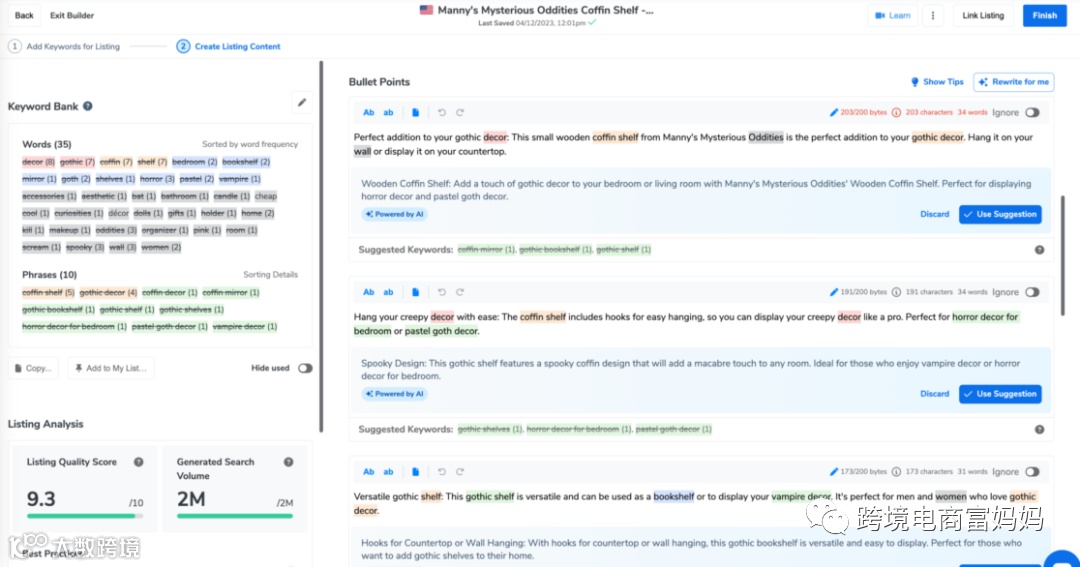Image resolution: width=1080 pixels, height=567 pixels.
Task: Click Sorting Details link
Action: (x=270, y=274)
